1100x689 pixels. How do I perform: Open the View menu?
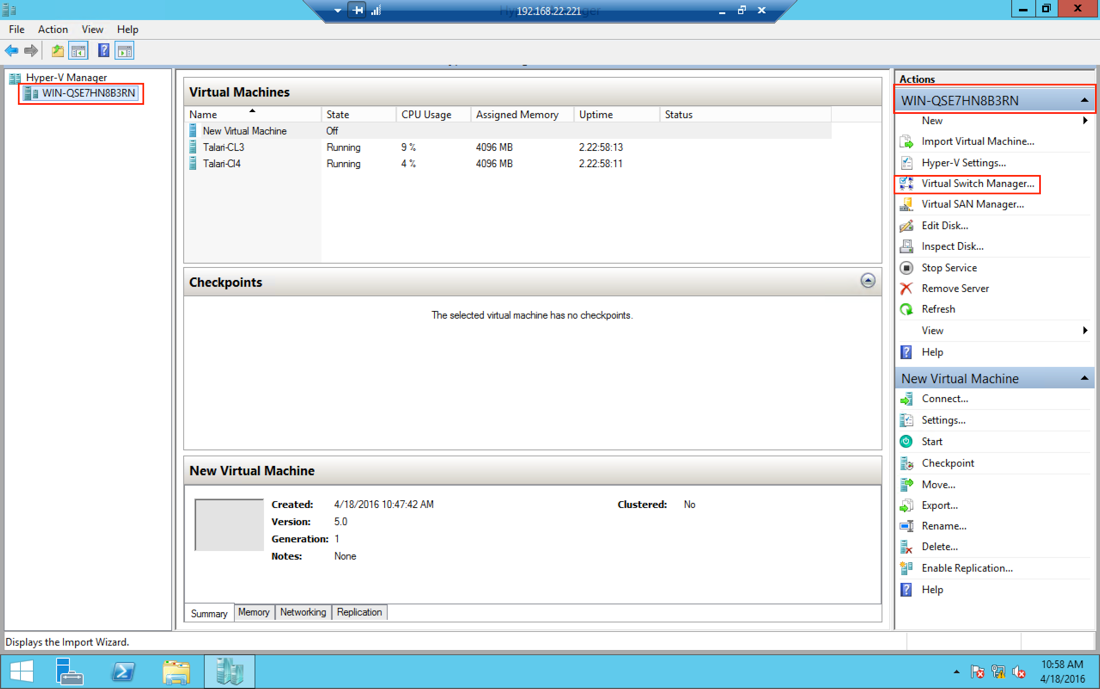pyautogui.click(x=92, y=29)
